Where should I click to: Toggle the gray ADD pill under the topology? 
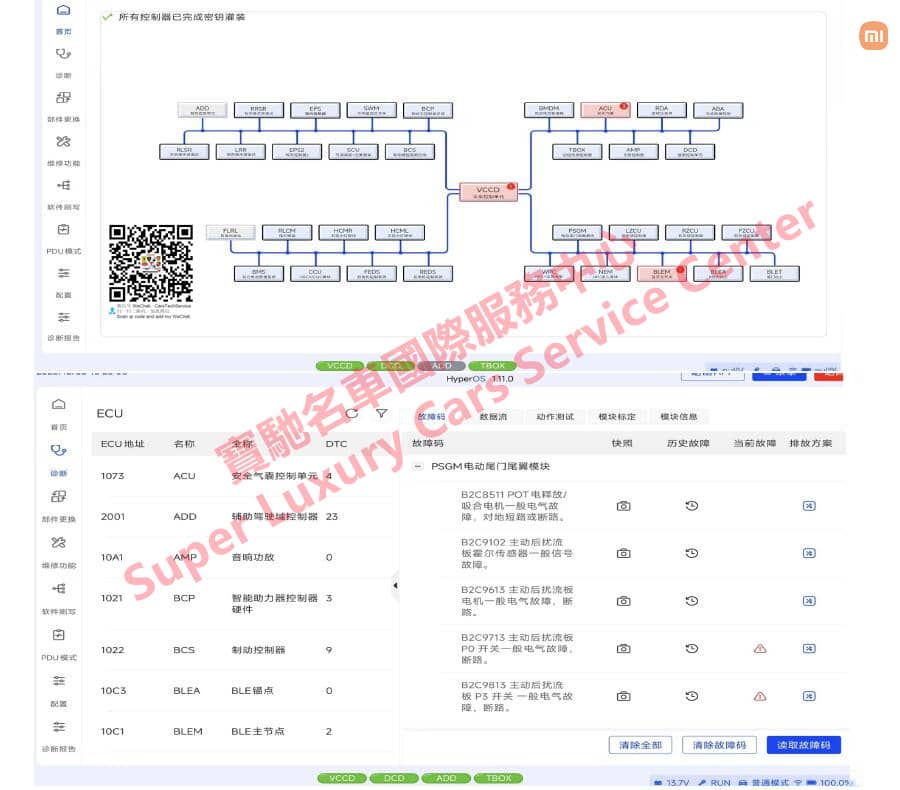click(x=442, y=366)
